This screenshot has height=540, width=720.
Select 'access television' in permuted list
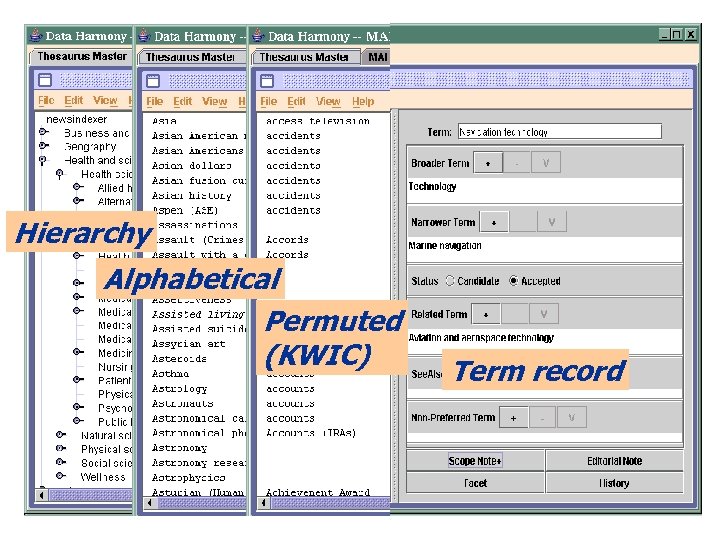click(318, 121)
